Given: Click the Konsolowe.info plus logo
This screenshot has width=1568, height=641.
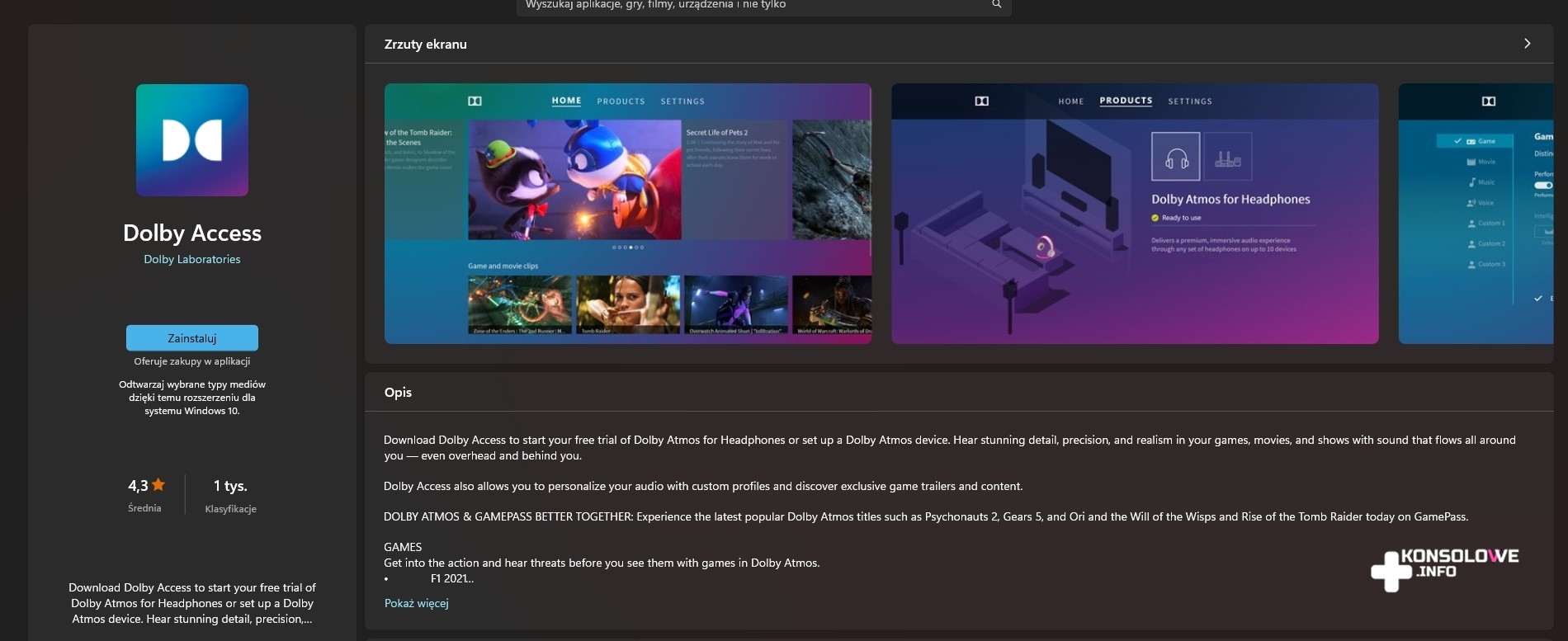Looking at the screenshot, I should tap(1391, 571).
